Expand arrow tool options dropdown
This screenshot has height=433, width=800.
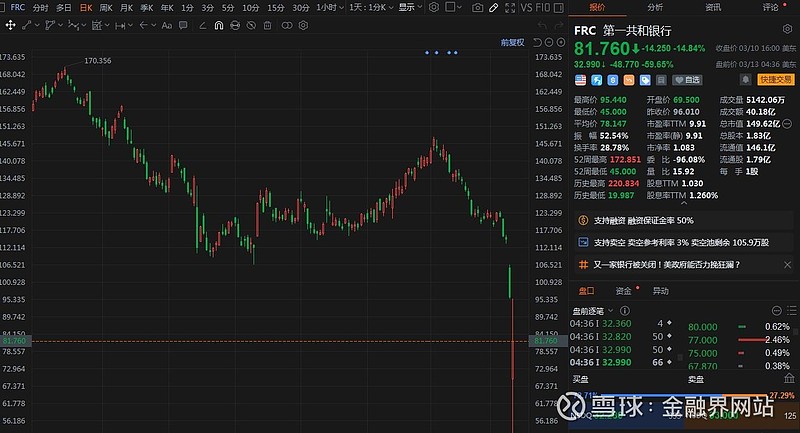click(x=154, y=26)
